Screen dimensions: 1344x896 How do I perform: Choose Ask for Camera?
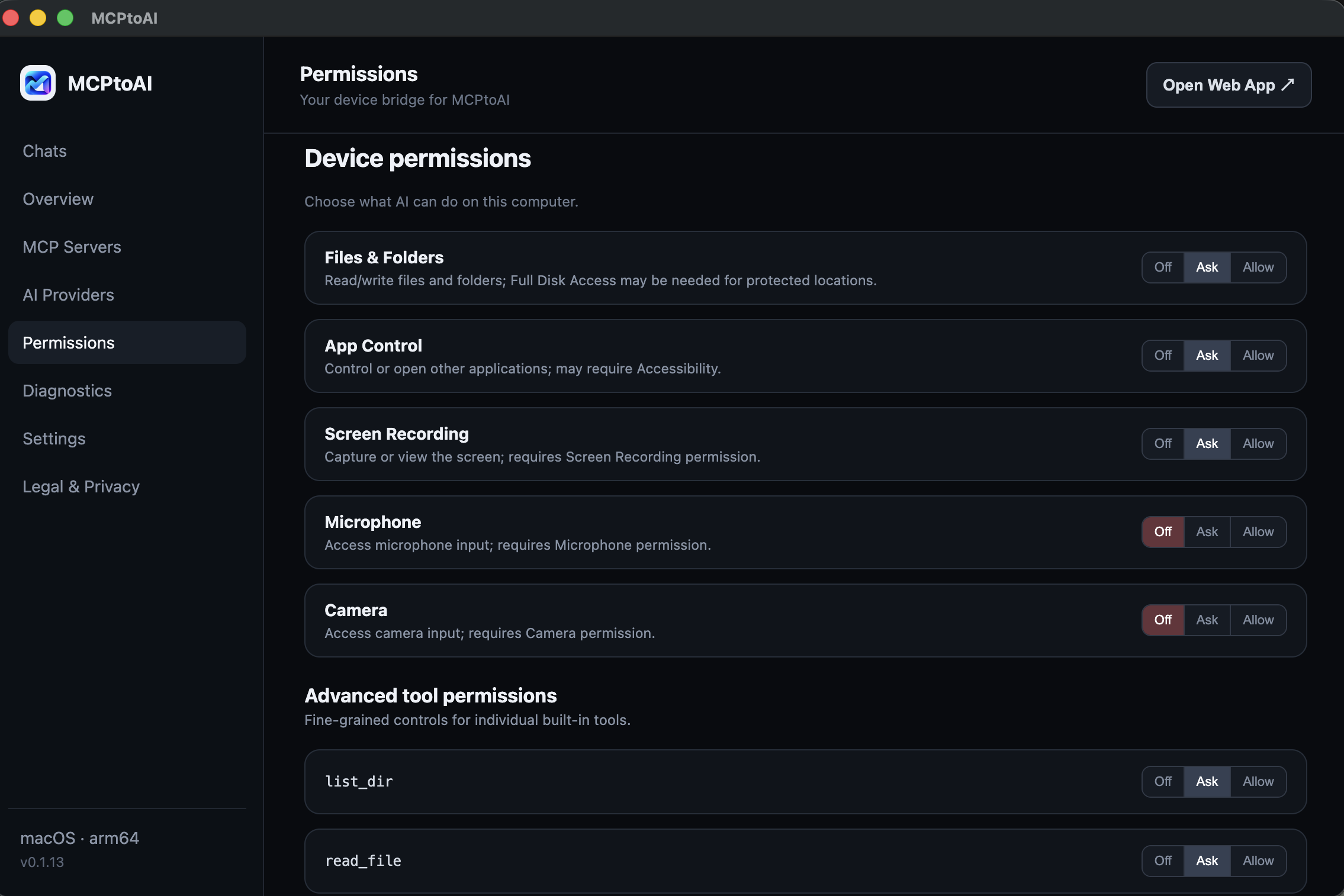[x=1207, y=620]
